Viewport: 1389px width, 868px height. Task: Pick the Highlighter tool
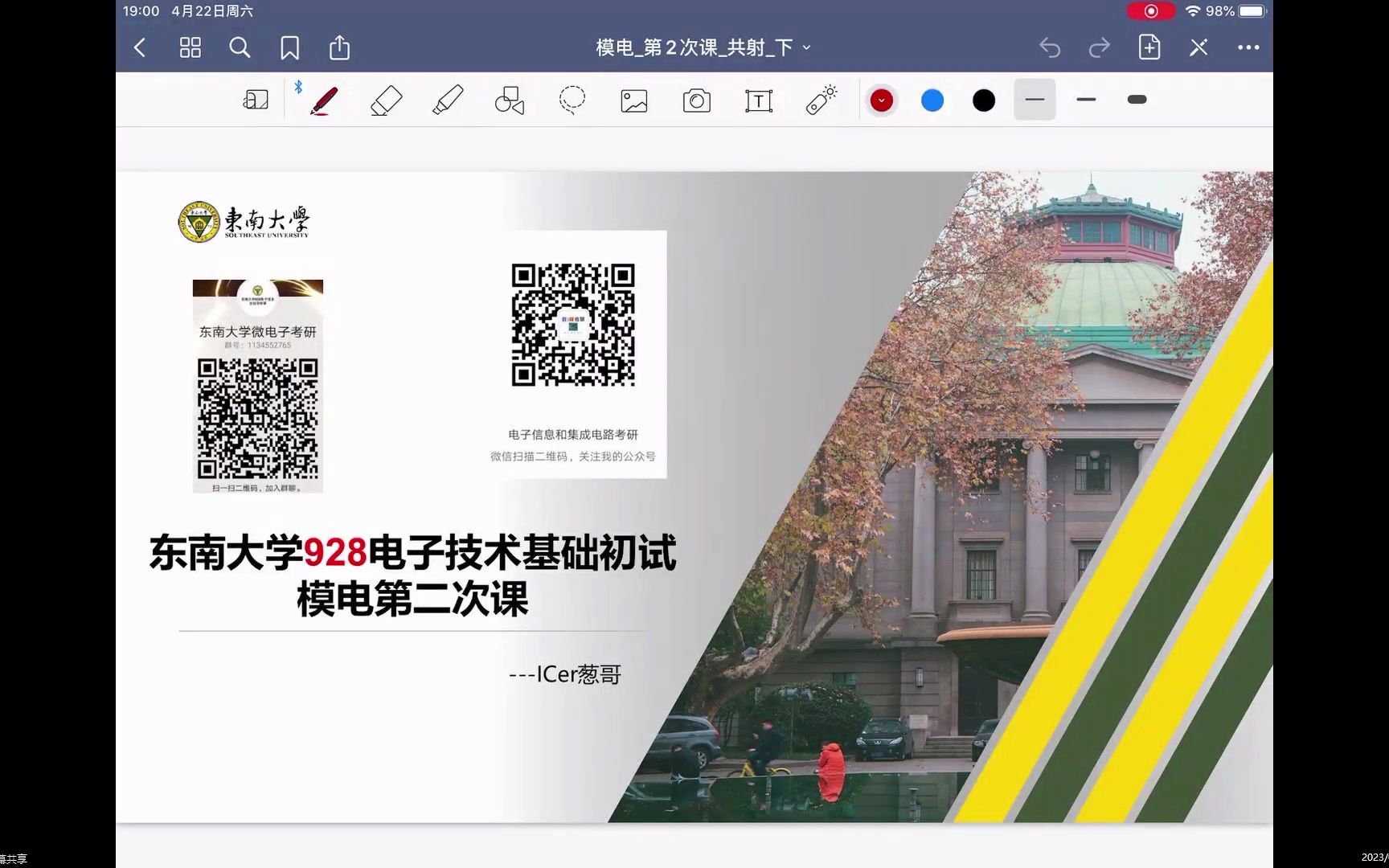448,100
